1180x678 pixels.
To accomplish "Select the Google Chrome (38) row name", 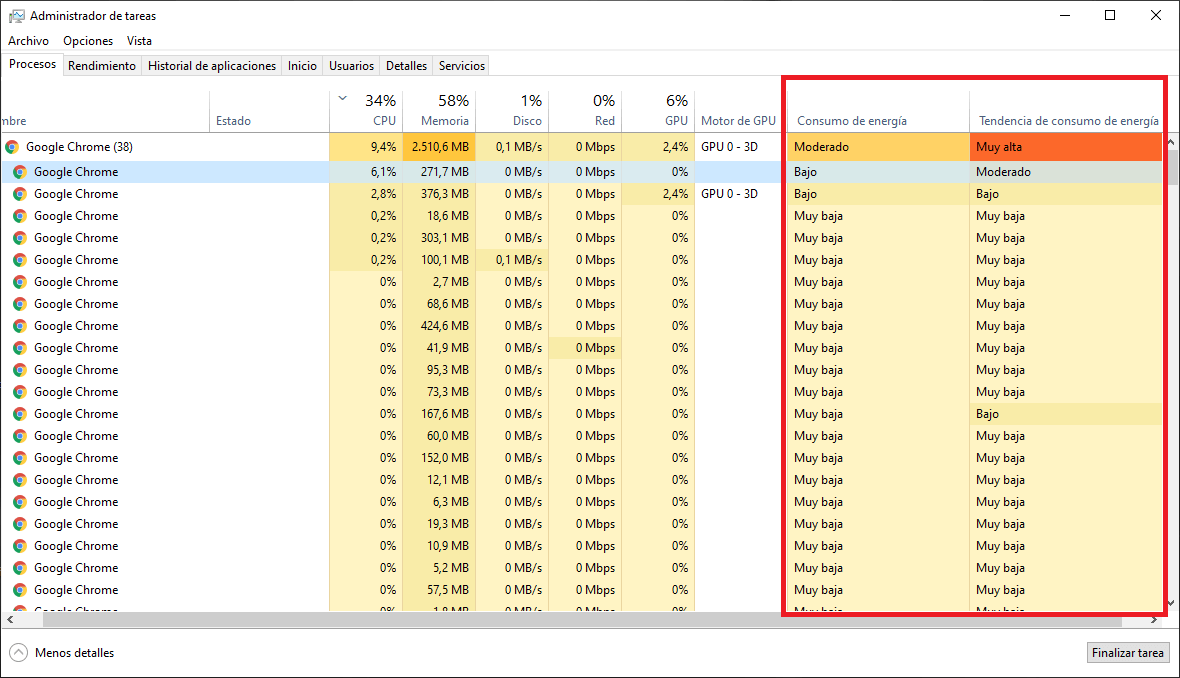I will coord(79,147).
